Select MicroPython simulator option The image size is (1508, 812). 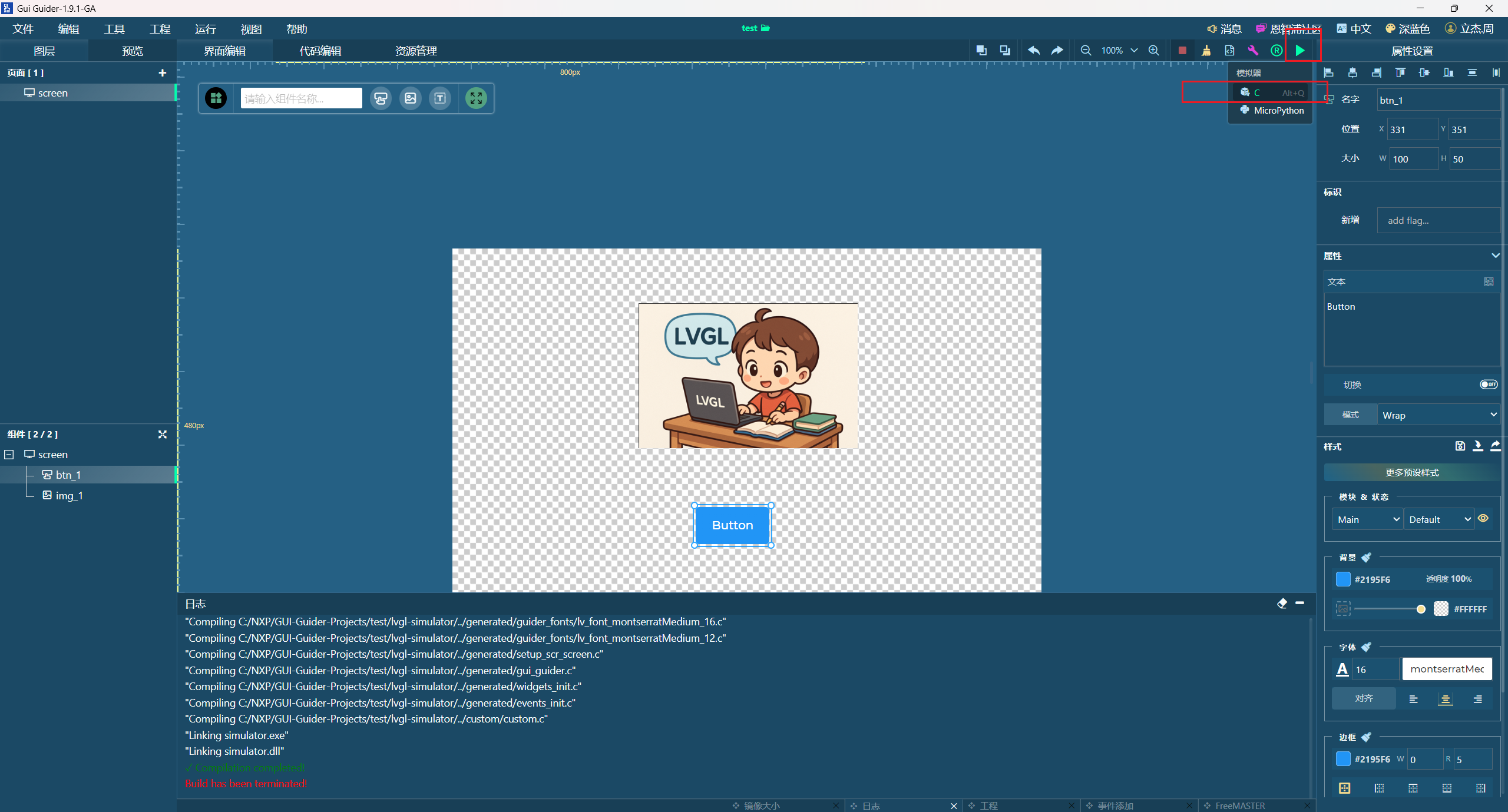point(1271,110)
